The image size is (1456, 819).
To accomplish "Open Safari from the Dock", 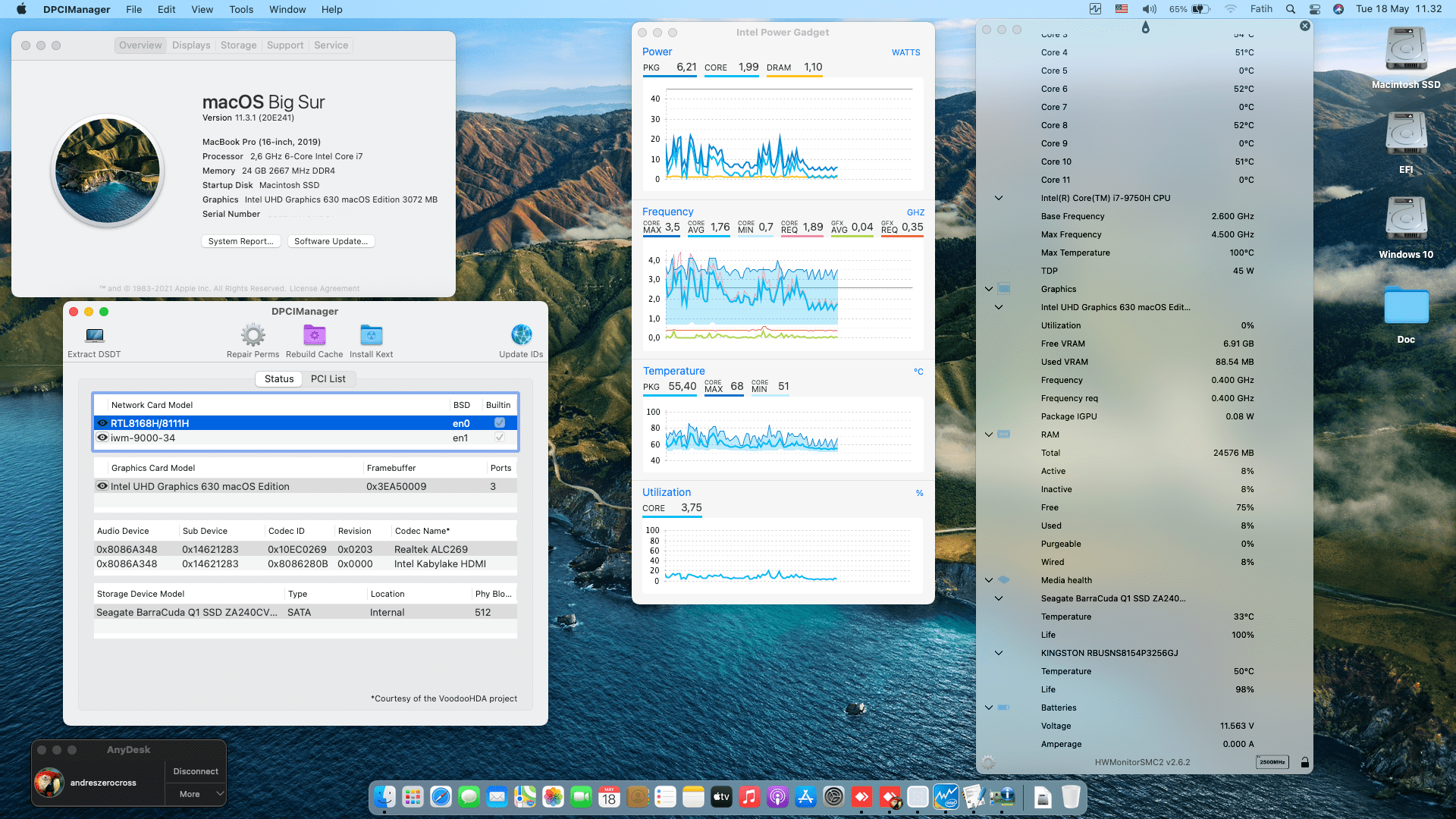I will [441, 797].
